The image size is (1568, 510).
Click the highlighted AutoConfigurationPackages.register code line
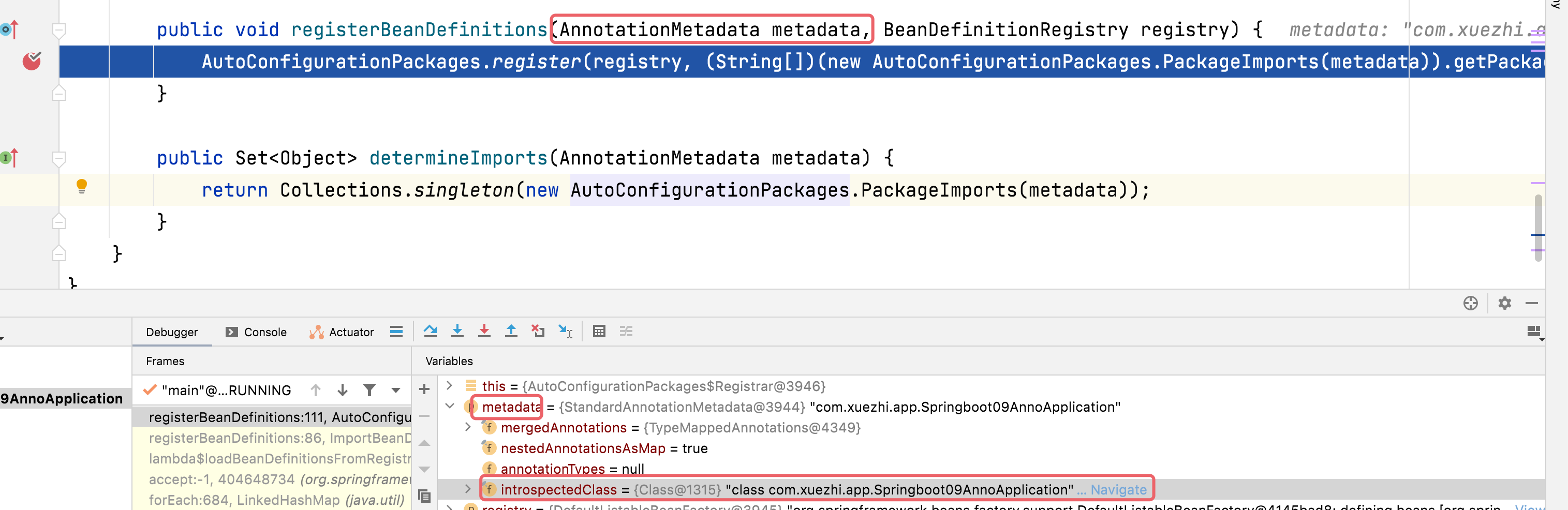point(802,62)
